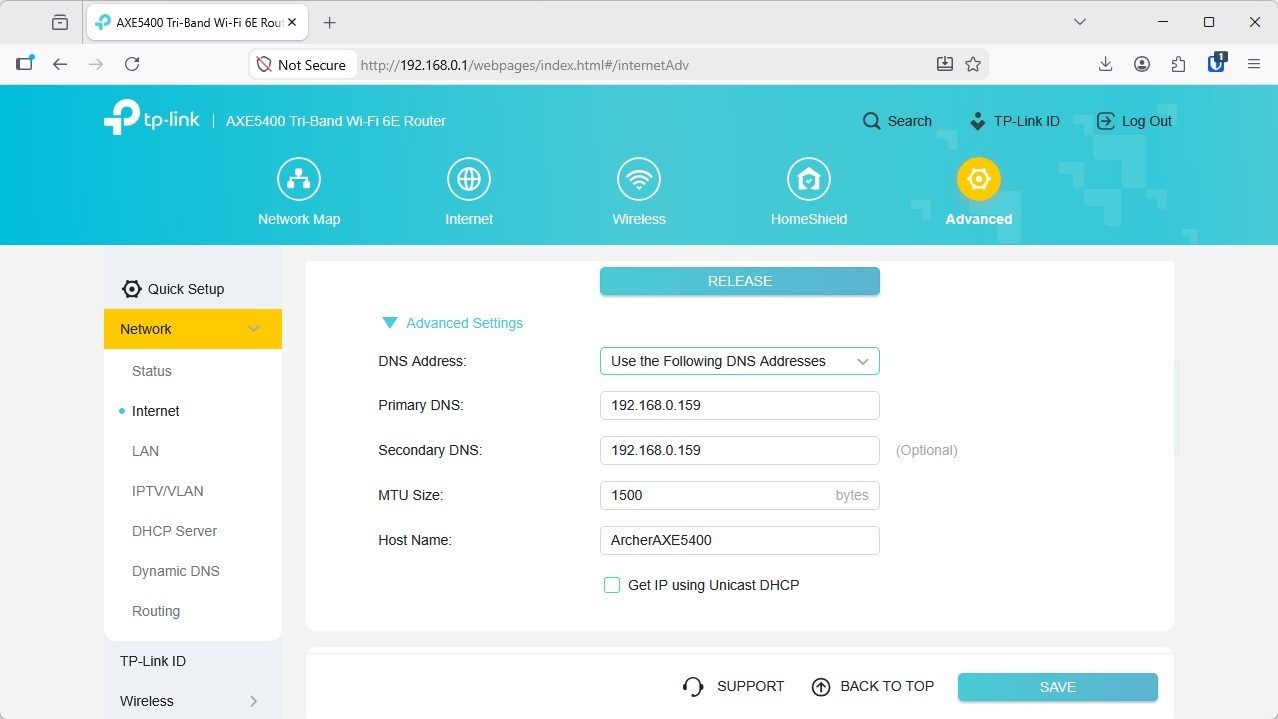Reload the page with refresh icon

(132, 64)
